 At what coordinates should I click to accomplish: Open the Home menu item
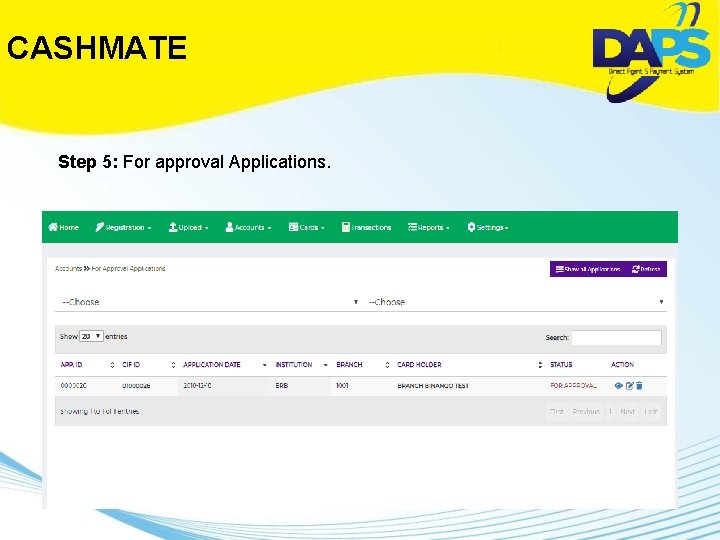[63, 227]
